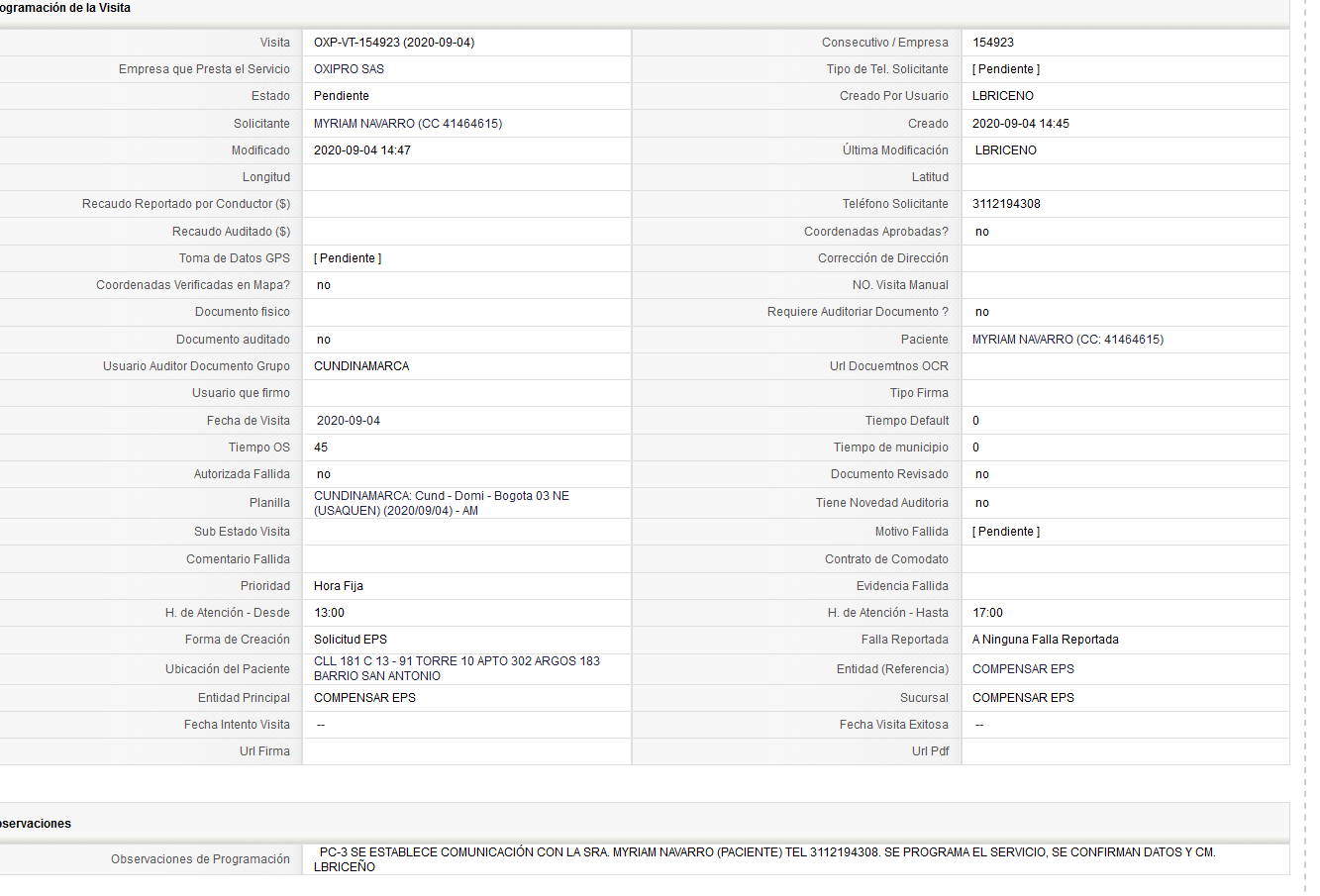Click Paciente value MYRIAM NAVARRO (CC: 41464615)

pyautogui.click(x=1068, y=340)
